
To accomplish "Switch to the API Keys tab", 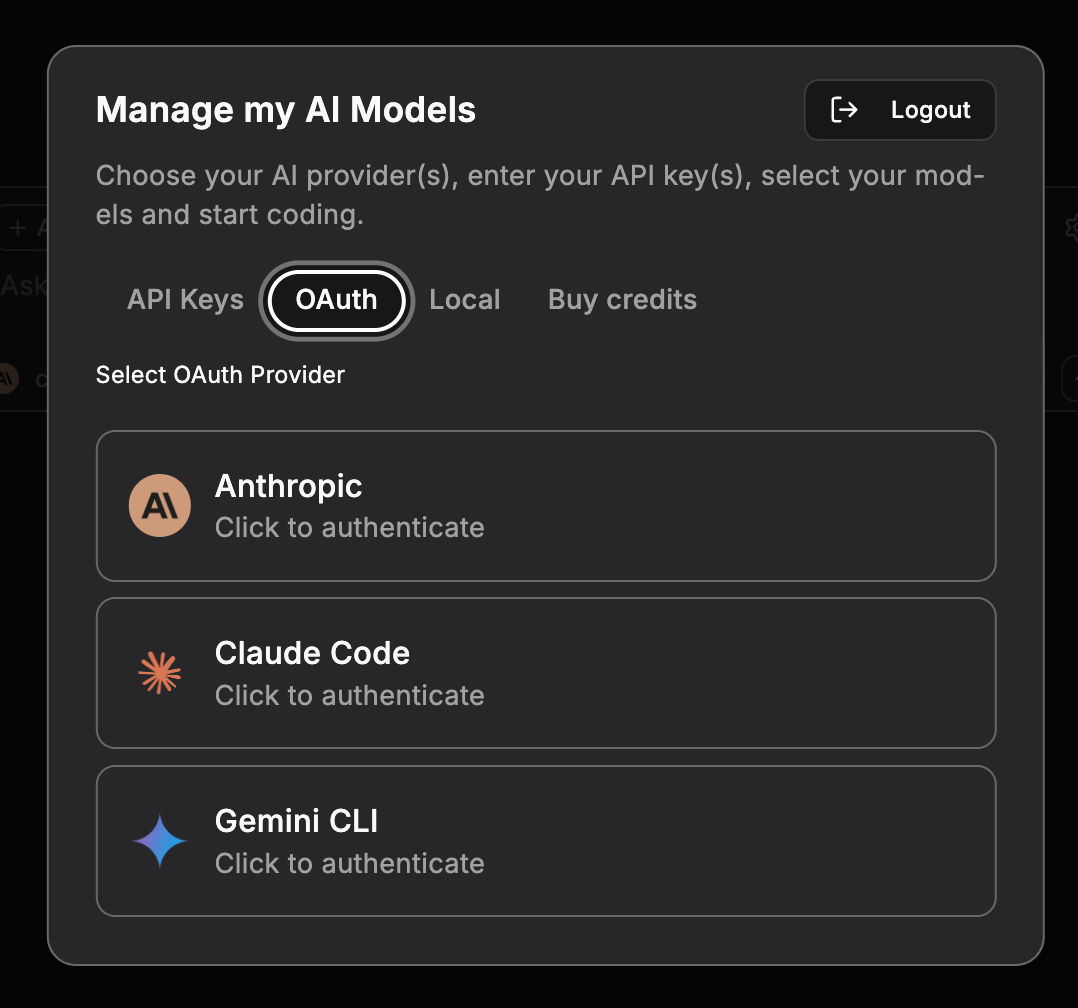I will coord(185,299).
